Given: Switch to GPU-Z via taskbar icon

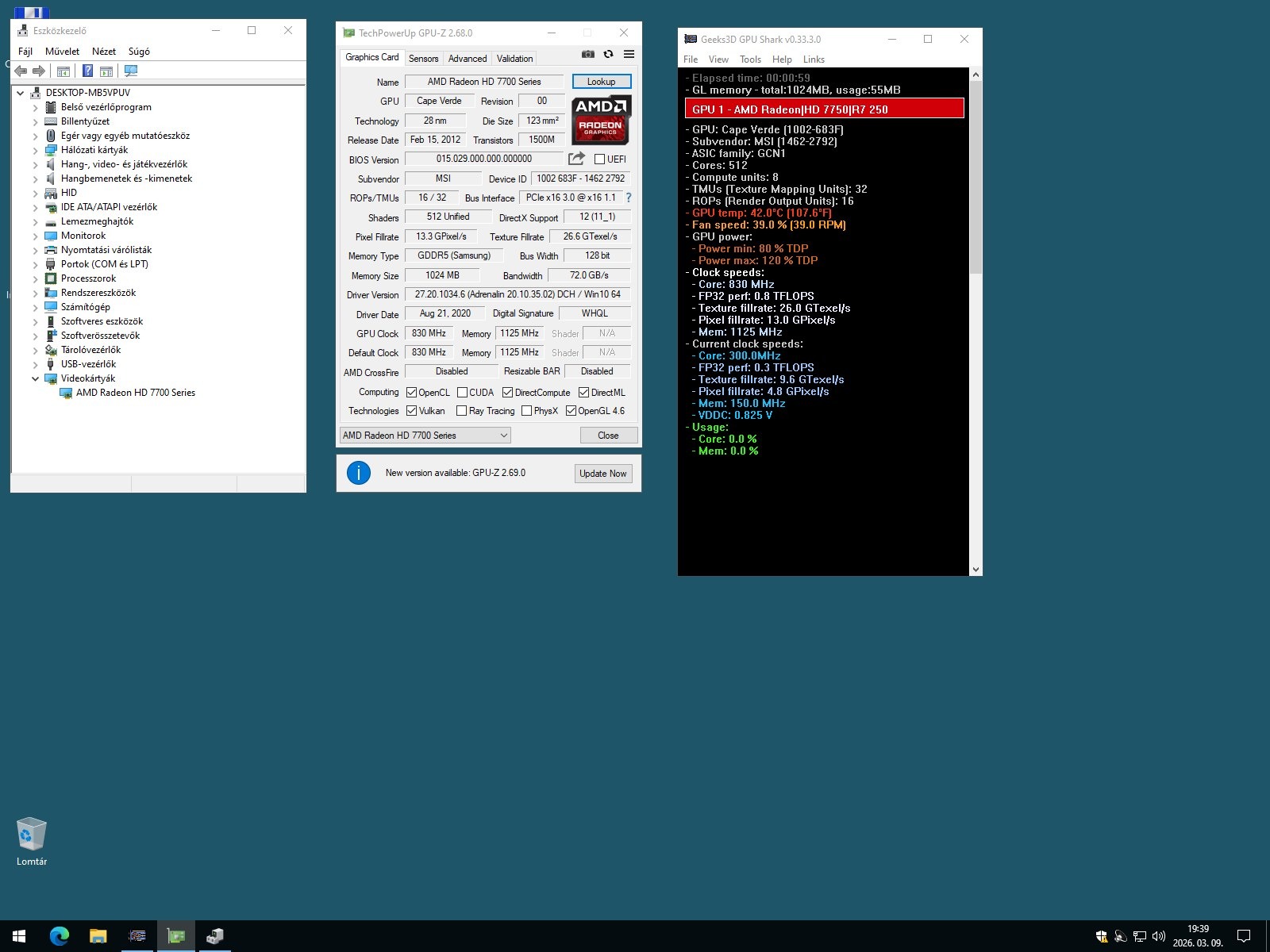Looking at the screenshot, I should (x=176, y=936).
